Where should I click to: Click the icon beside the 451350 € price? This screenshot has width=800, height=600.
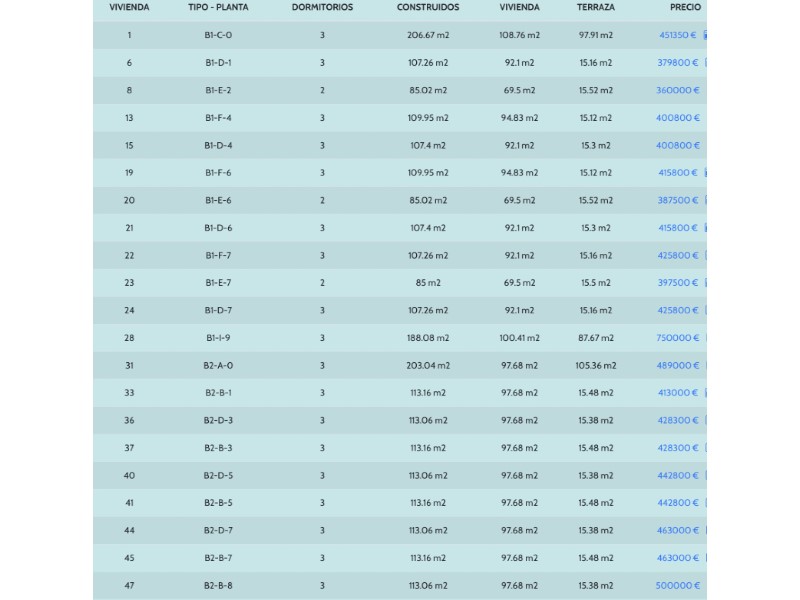[x=704, y=35]
